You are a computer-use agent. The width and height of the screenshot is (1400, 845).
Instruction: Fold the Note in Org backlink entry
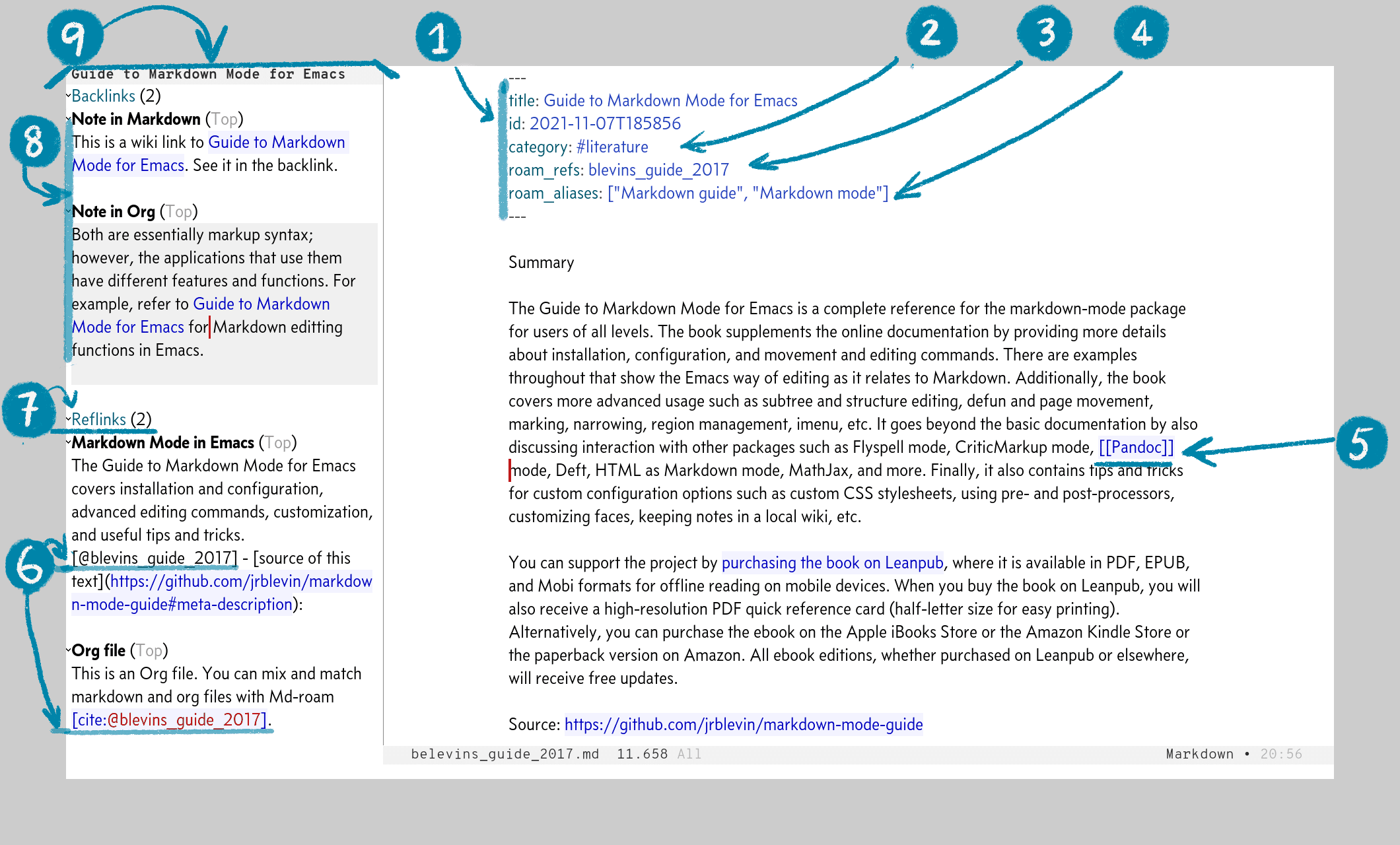click(x=68, y=212)
